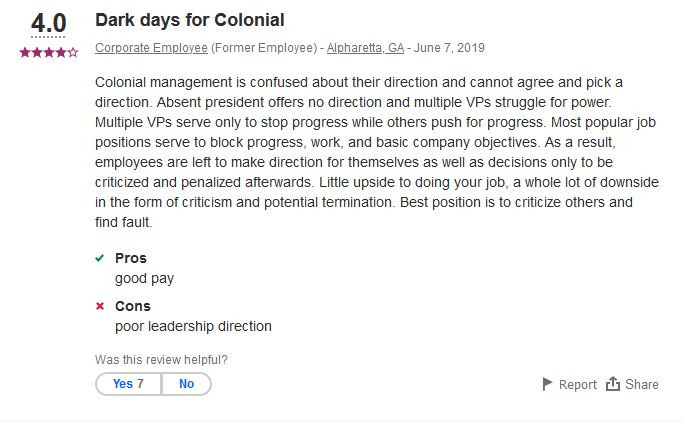Click the Share upload icon

612,384
